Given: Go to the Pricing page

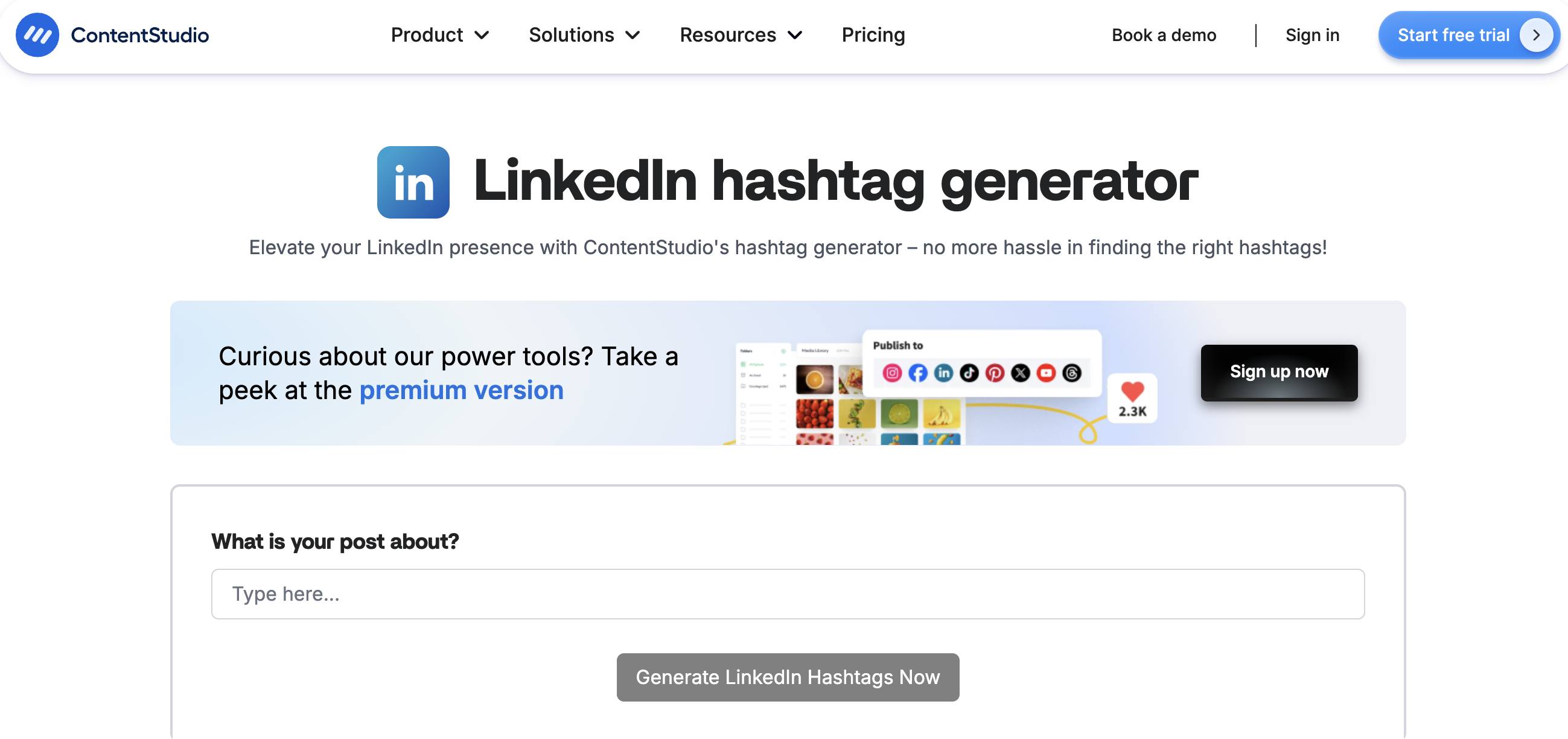Looking at the screenshot, I should (x=873, y=35).
